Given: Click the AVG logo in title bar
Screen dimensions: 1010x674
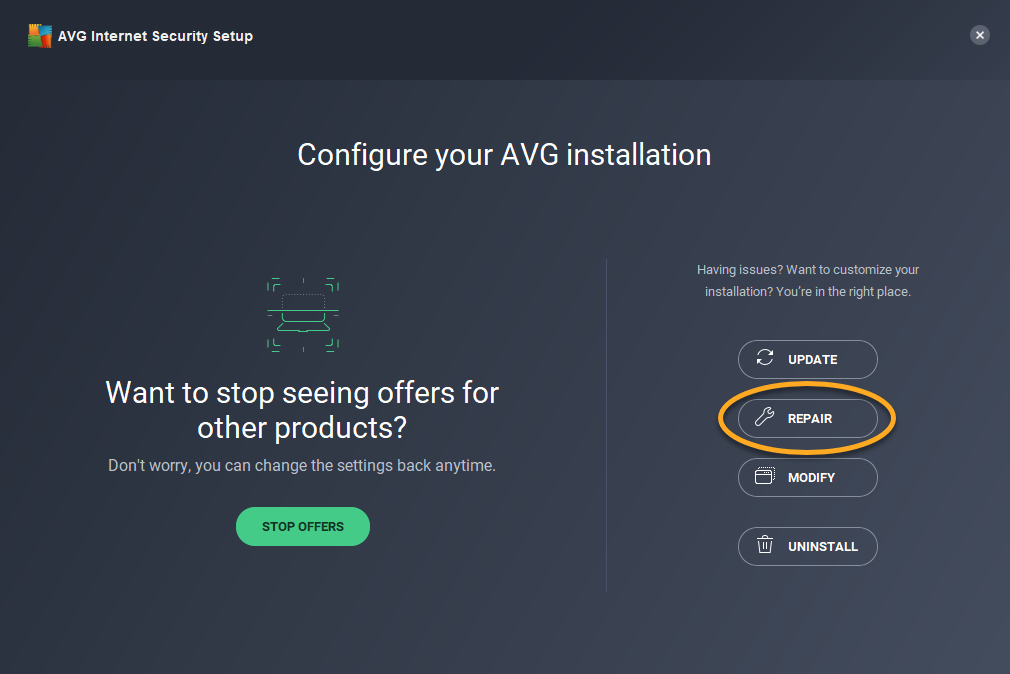Looking at the screenshot, I should coord(40,36).
